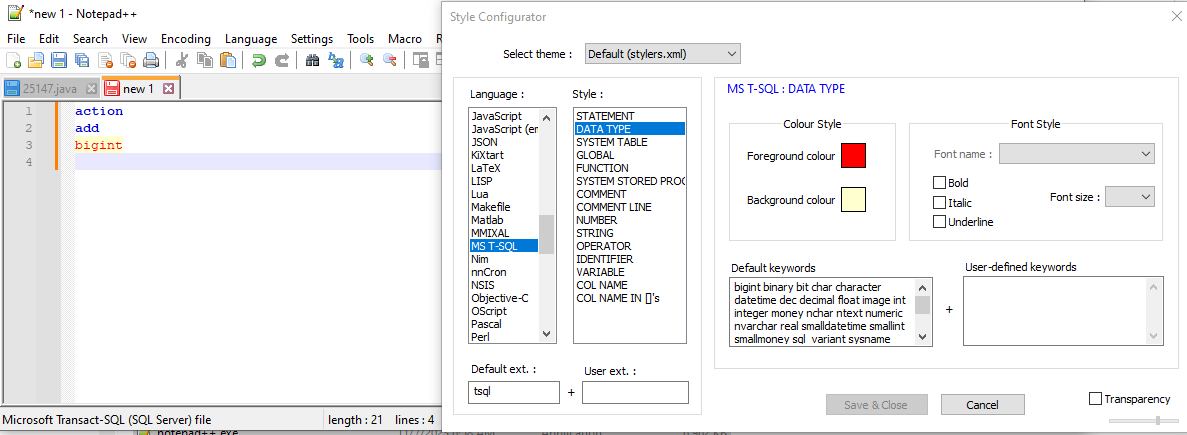Select Makefile in the Language list
Viewport: 1187px width, 435px height.
coord(503,207)
